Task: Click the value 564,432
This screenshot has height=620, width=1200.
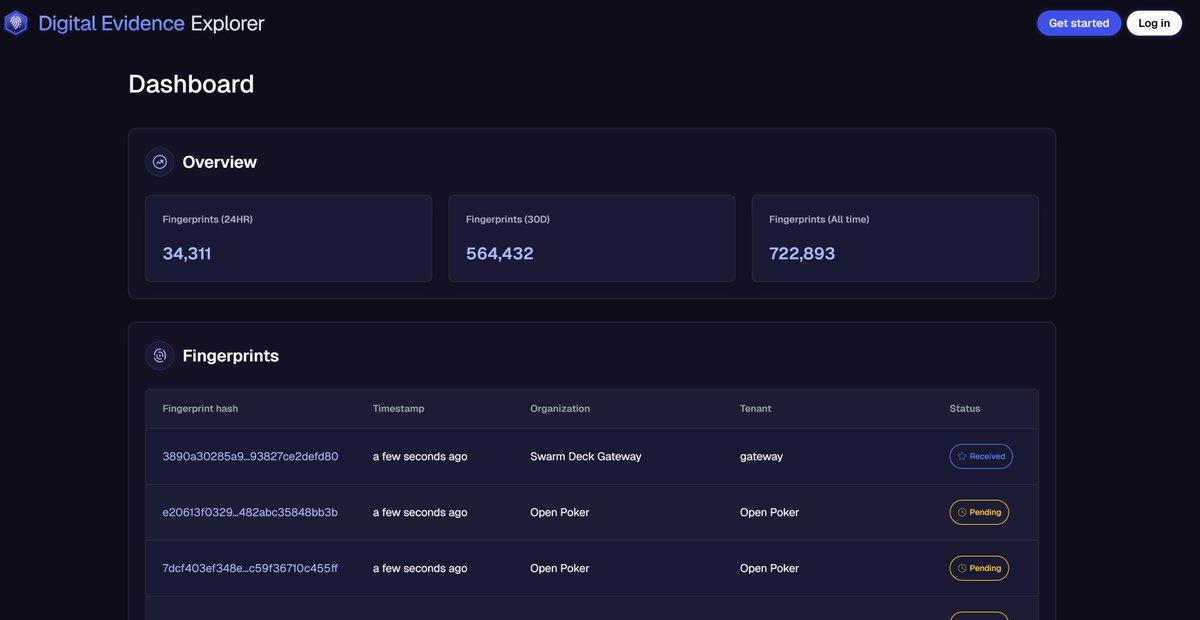Action: [x=500, y=254]
